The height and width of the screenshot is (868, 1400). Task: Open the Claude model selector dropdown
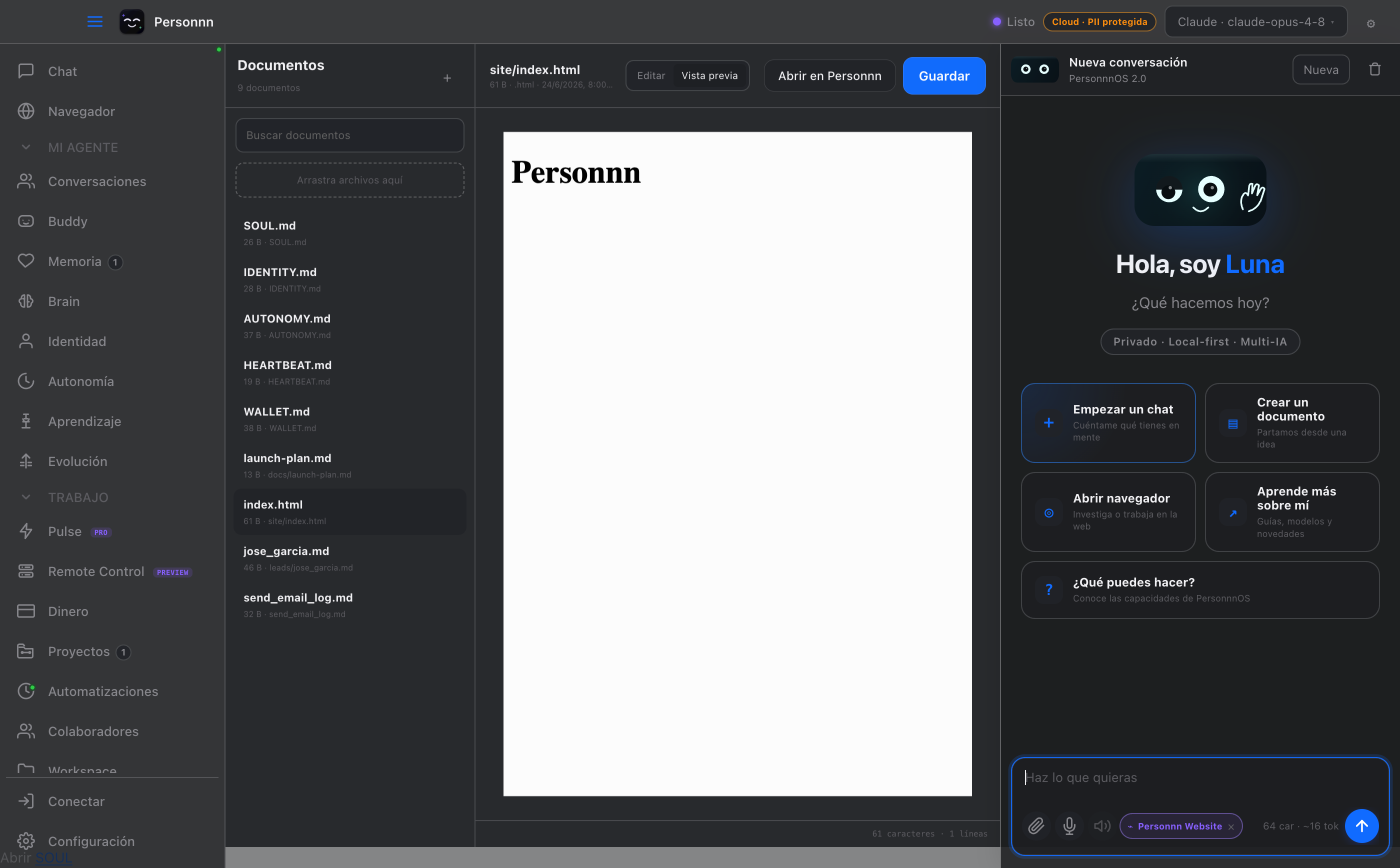pyautogui.click(x=1255, y=22)
